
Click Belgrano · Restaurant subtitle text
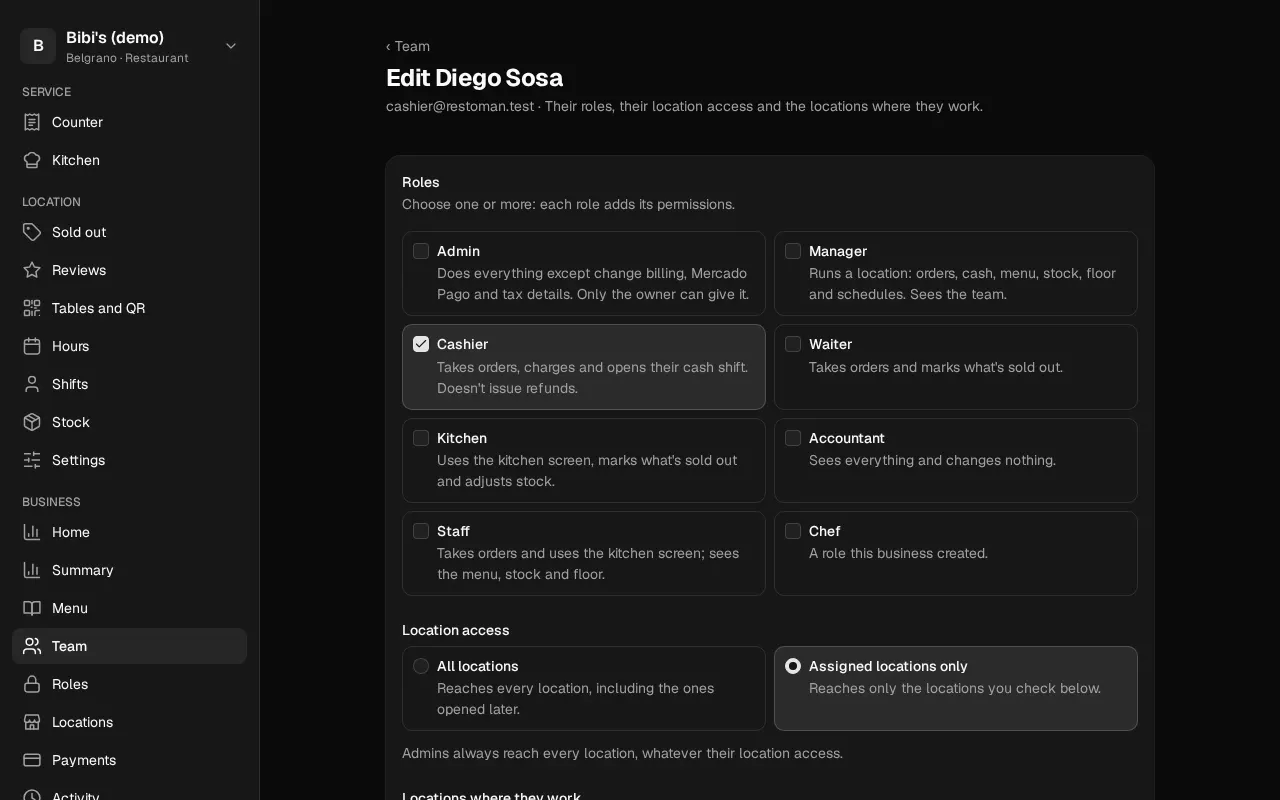point(127,58)
